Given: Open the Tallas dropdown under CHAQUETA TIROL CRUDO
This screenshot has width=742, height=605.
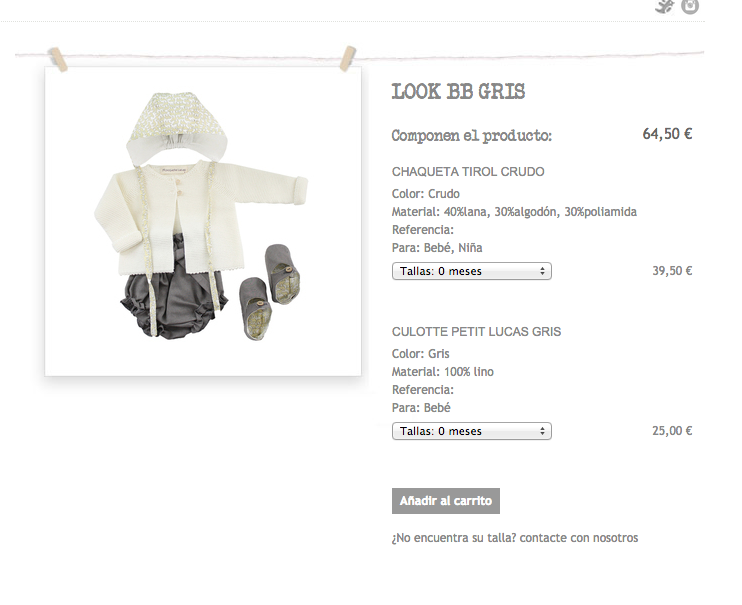Looking at the screenshot, I should click(x=472, y=271).
